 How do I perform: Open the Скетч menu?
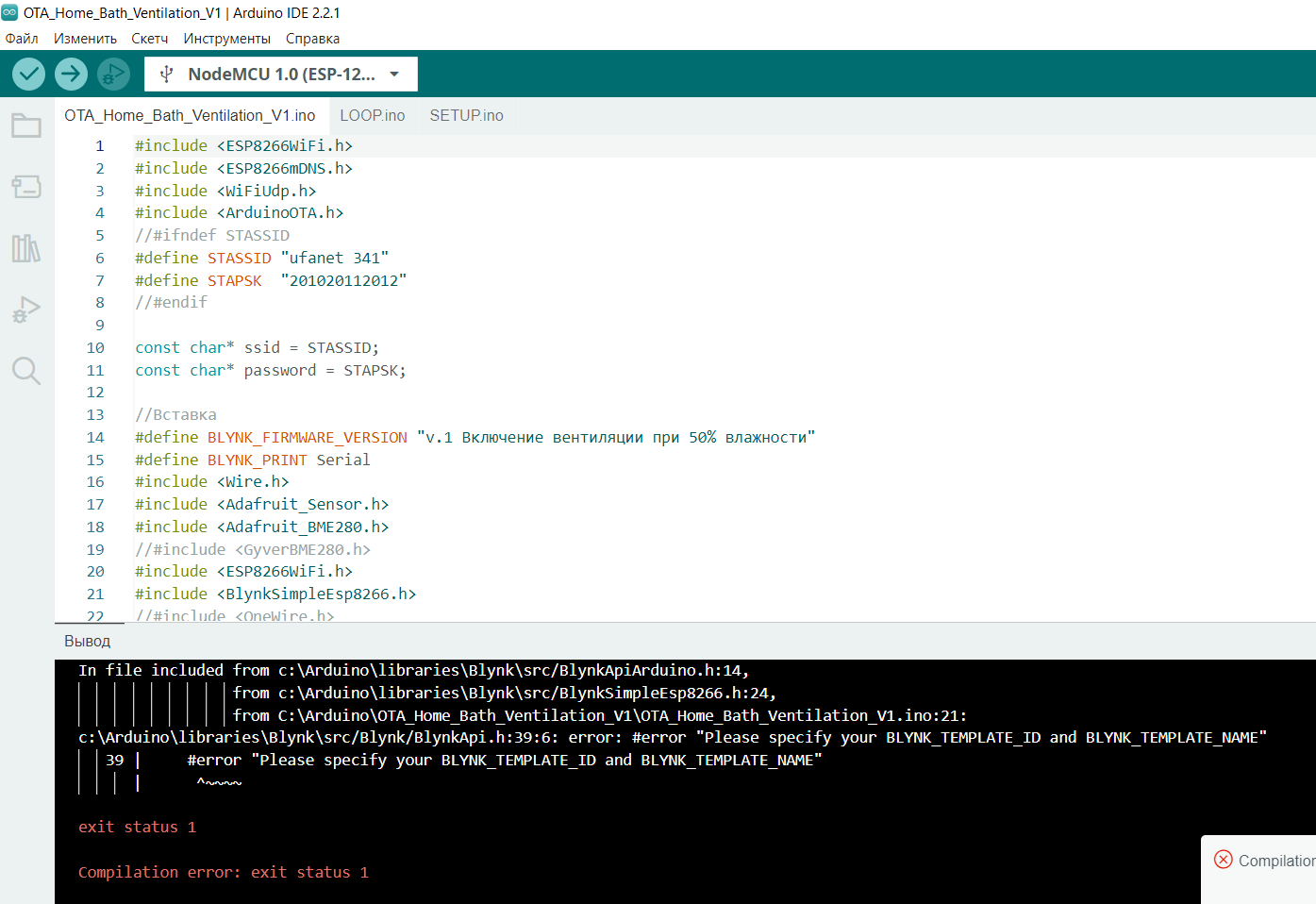pos(150,39)
